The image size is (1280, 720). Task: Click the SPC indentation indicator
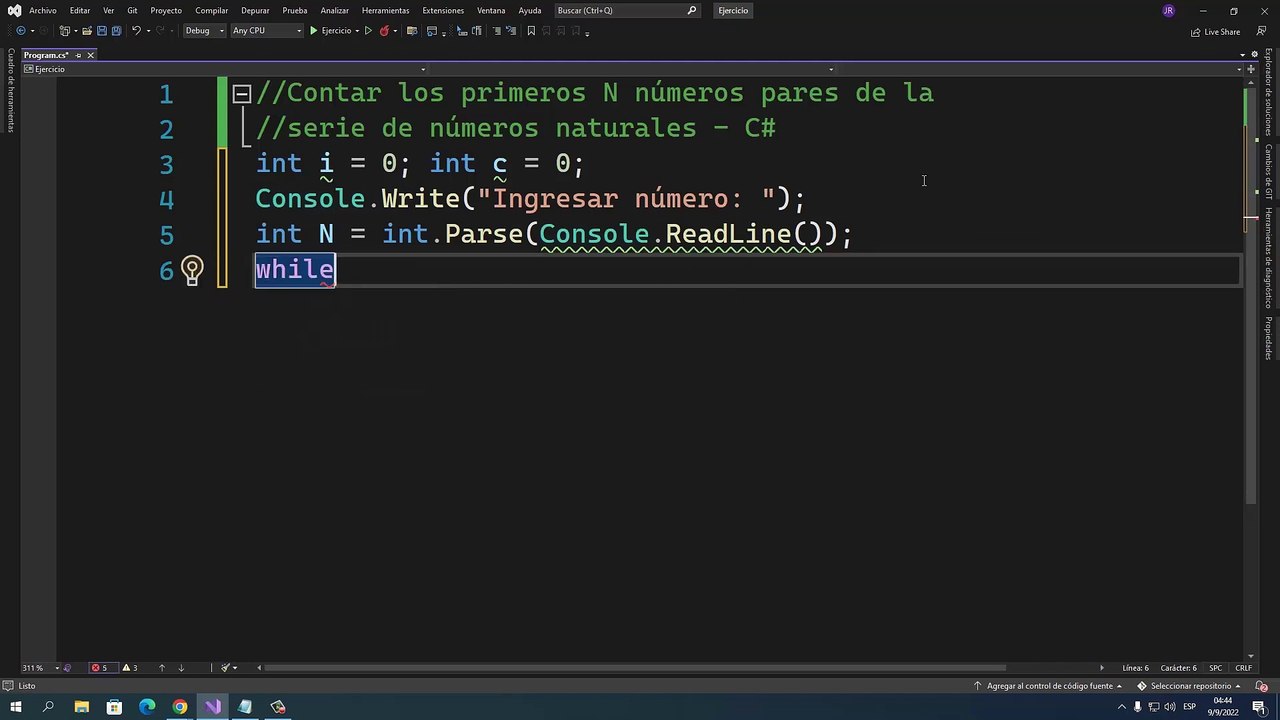pos(1216,668)
